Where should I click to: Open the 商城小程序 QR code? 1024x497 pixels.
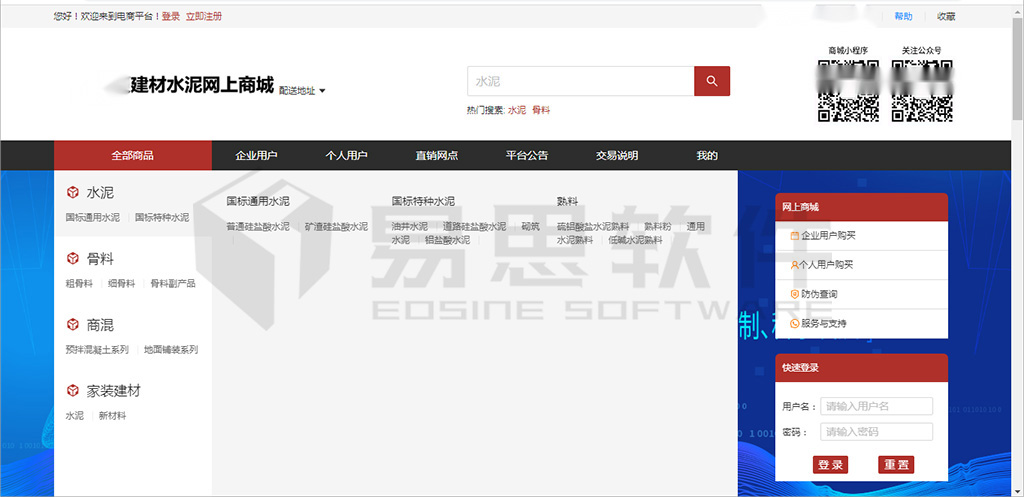click(848, 92)
